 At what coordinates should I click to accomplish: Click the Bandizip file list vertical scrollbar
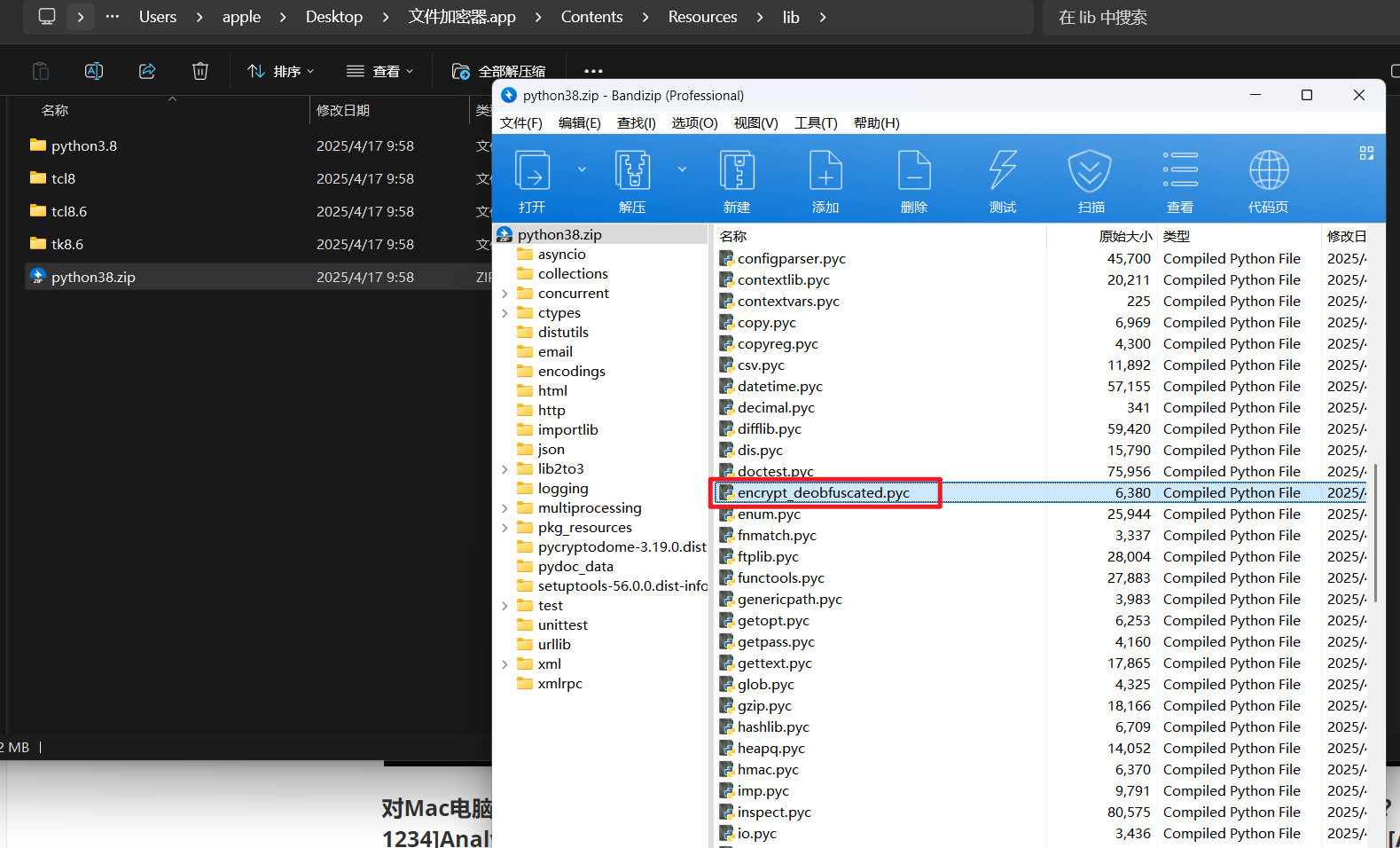click(x=1376, y=532)
